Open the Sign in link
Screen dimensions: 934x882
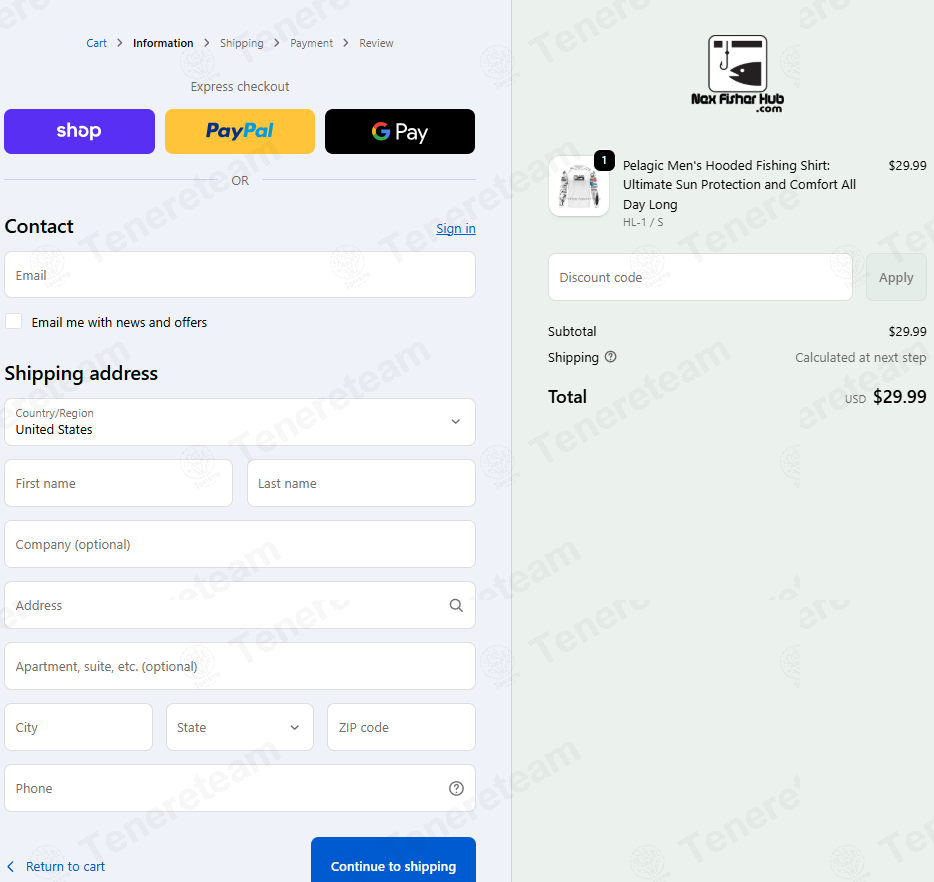(456, 229)
